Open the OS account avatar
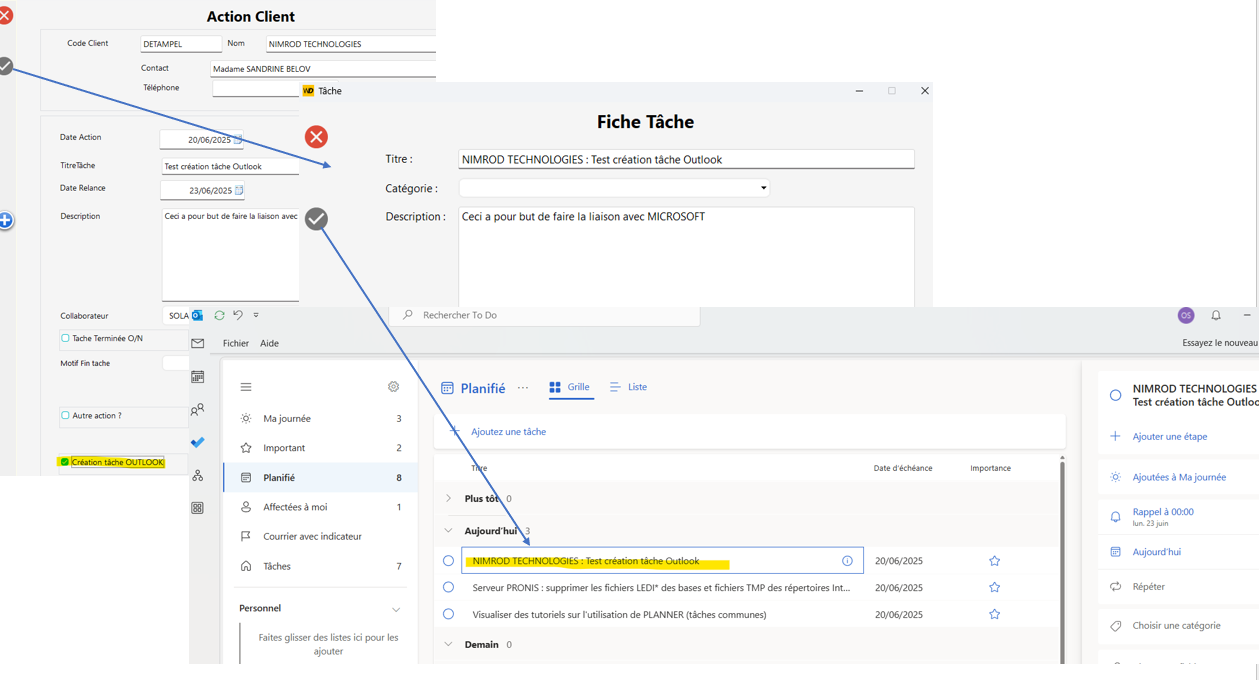Screen dimensions: 1259x680 click(1186, 315)
